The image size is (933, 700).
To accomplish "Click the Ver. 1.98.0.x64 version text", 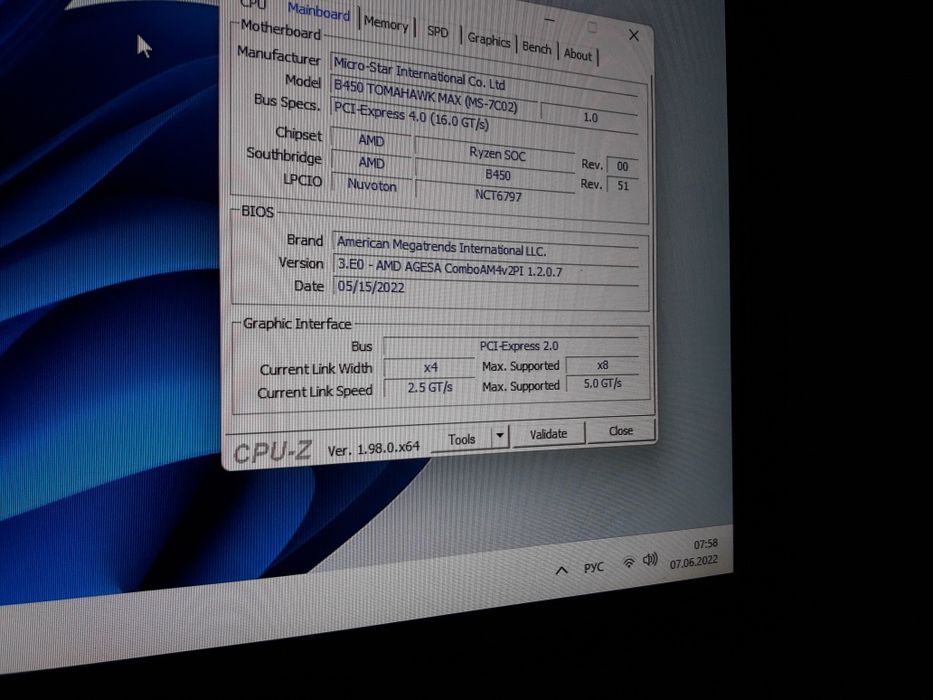I will click(373, 449).
